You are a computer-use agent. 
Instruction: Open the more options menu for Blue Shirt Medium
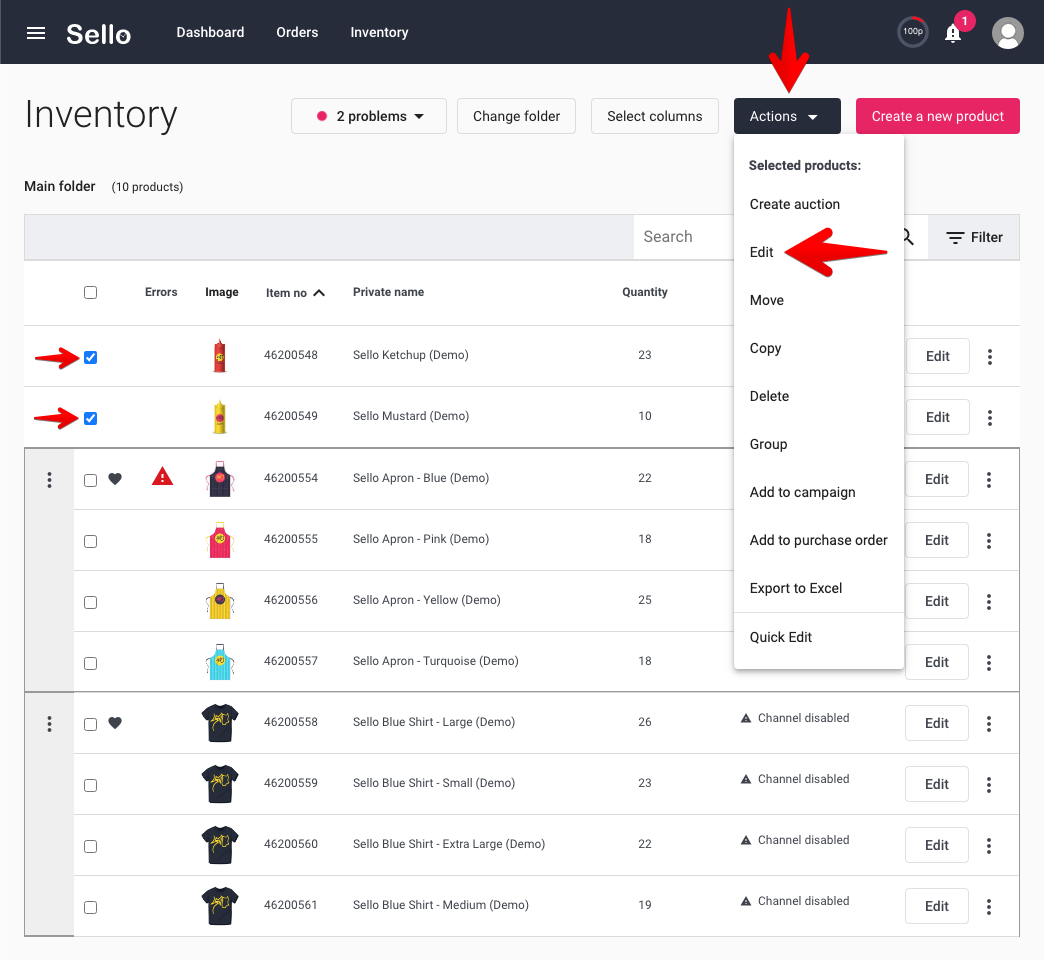989,907
